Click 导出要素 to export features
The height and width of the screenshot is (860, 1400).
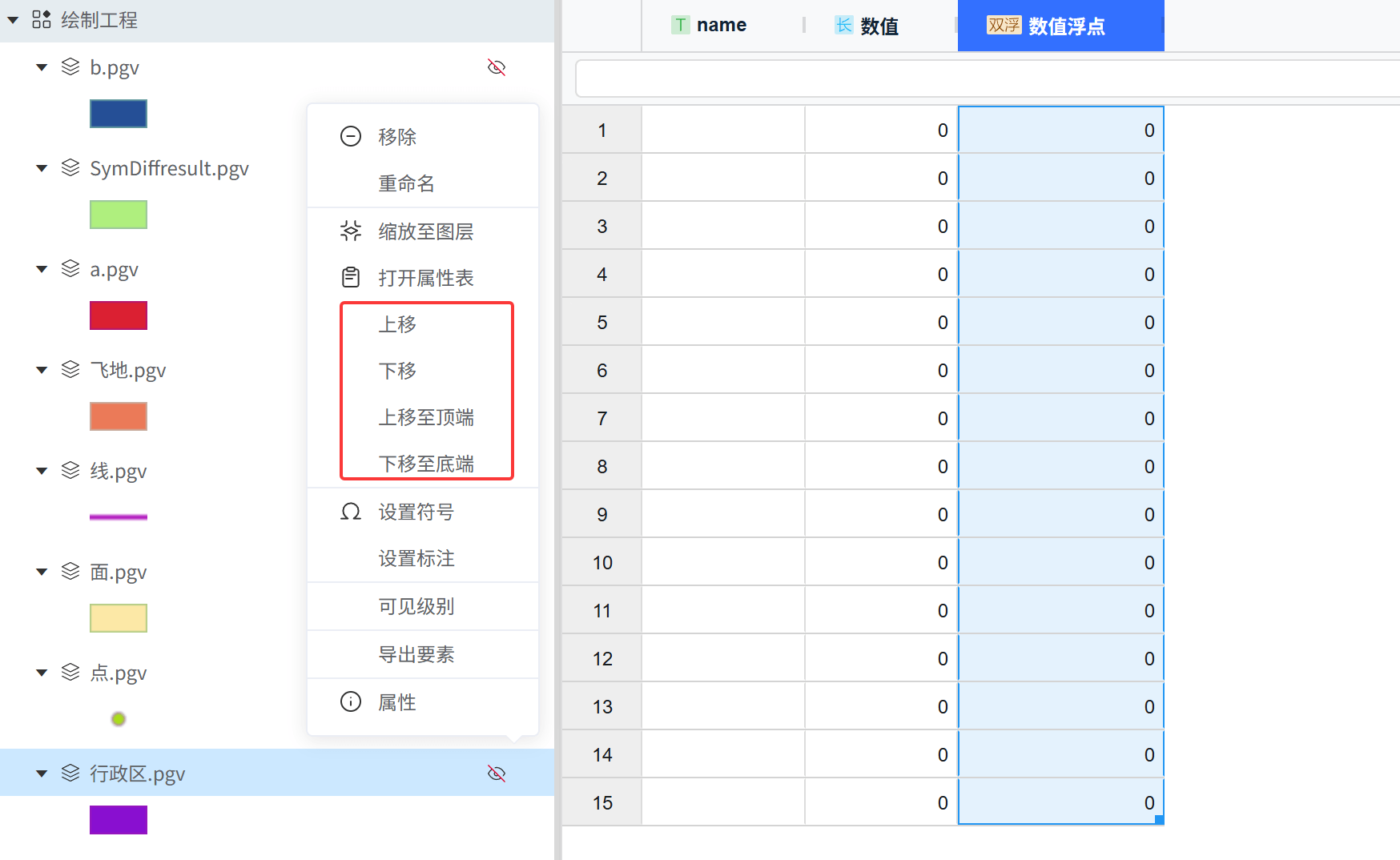[416, 654]
